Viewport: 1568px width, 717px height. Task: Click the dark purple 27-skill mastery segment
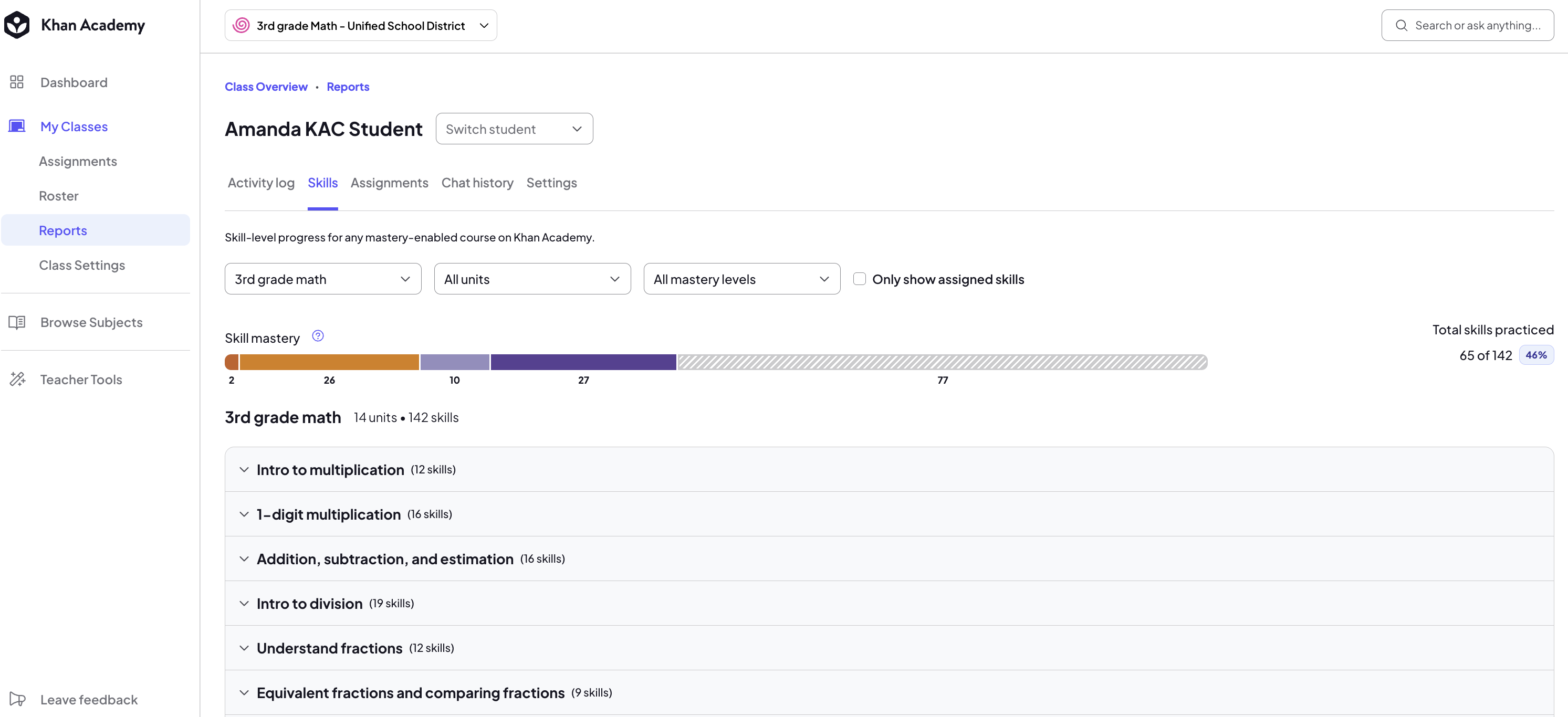583,362
